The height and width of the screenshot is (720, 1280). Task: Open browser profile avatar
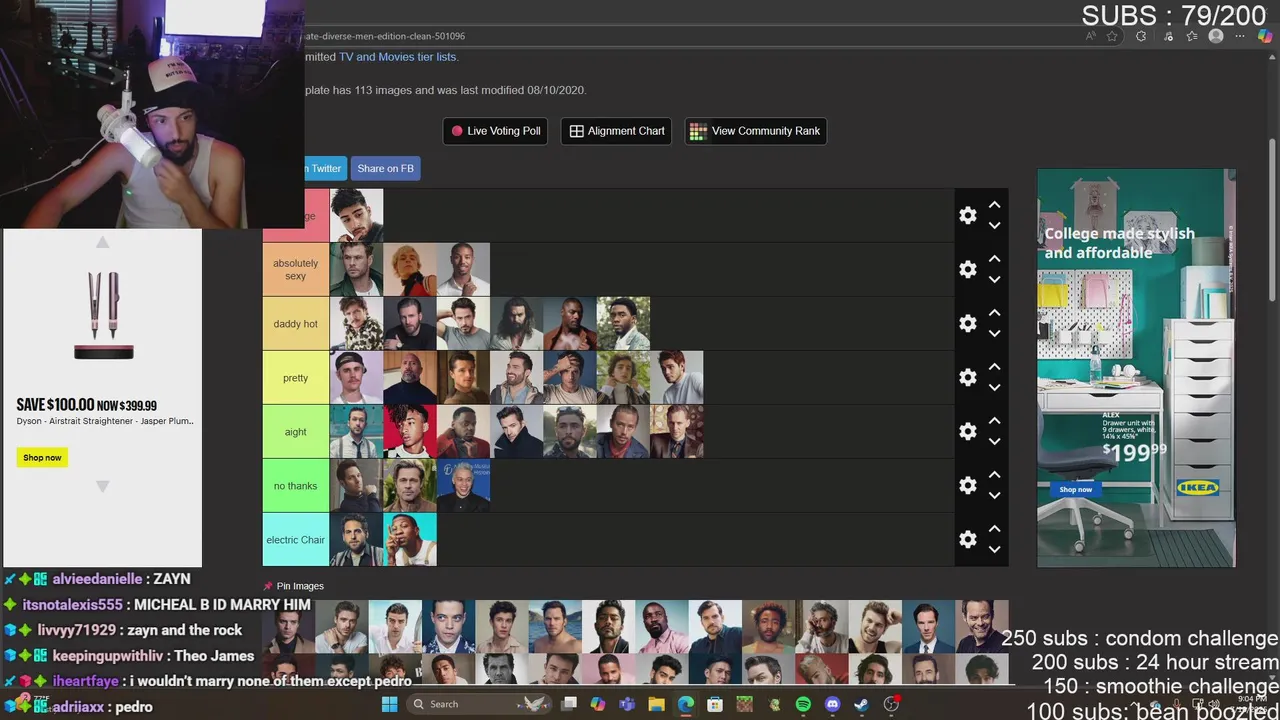click(x=1216, y=36)
